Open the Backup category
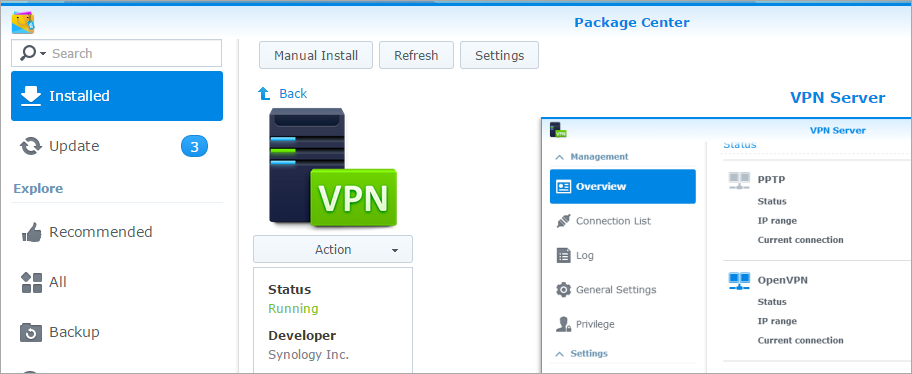912x374 pixels. coord(117,332)
